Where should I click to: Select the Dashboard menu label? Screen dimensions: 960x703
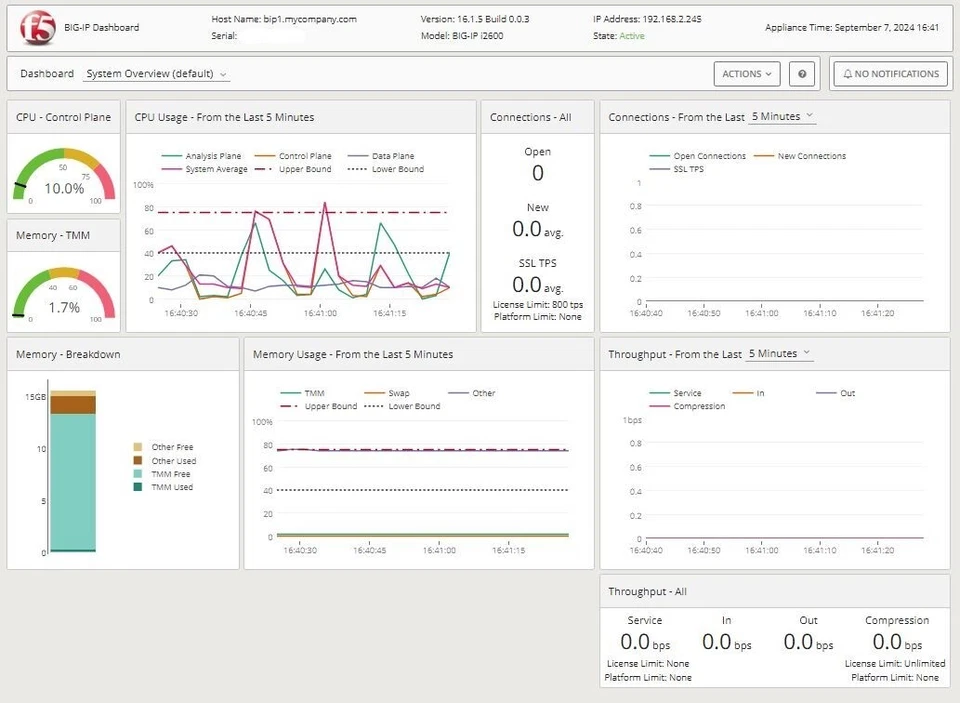pos(46,73)
